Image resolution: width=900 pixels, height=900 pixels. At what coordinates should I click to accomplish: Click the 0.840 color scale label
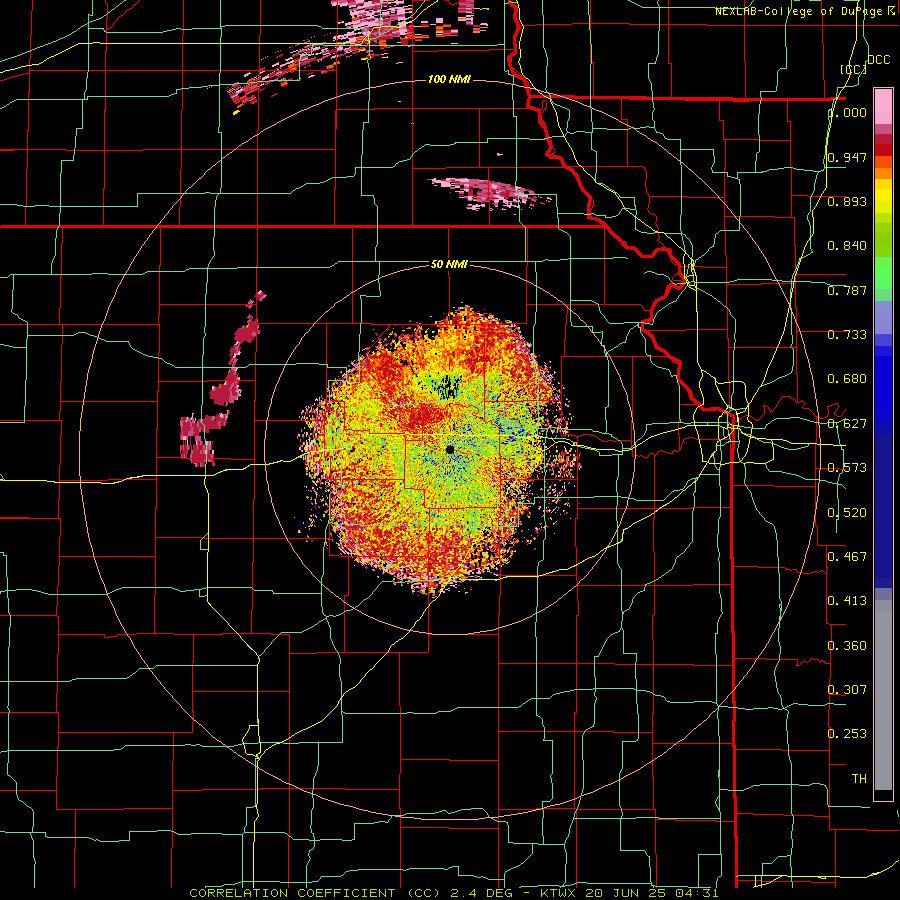847,246
